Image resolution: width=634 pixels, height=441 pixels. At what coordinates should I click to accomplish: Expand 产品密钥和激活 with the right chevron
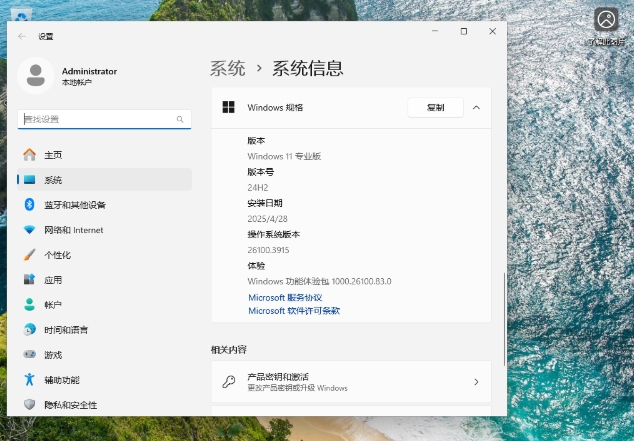(476, 382)
